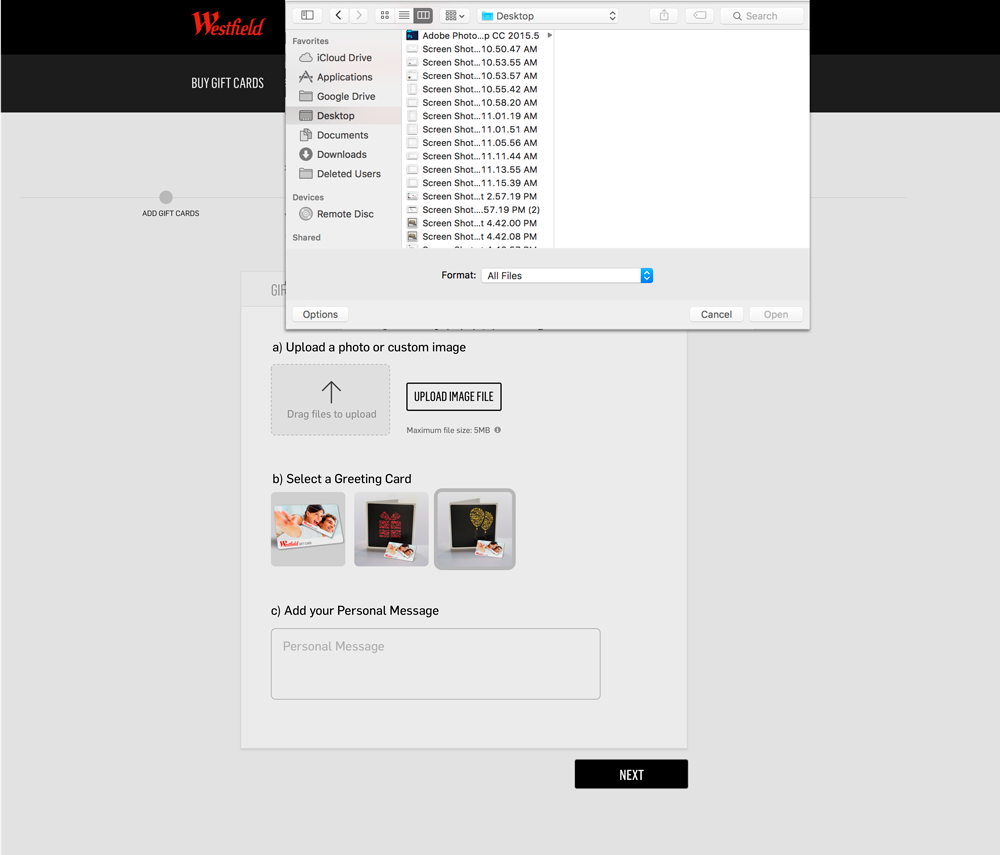The height and width of the screenshot is (855, 1000).
Task: Expand the Adobe Photoshop folder arrow
Action: coord(549,36)
